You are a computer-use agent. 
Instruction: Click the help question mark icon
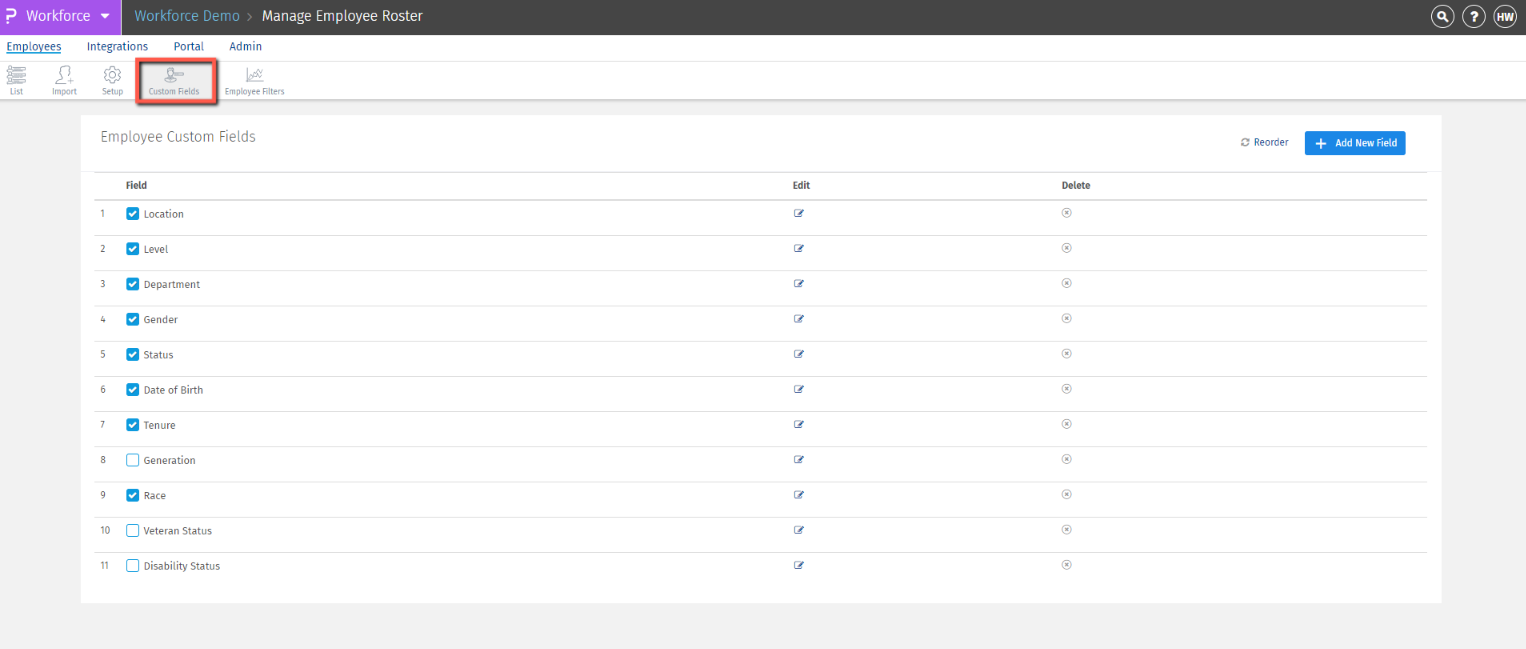tap(1473, 16)
